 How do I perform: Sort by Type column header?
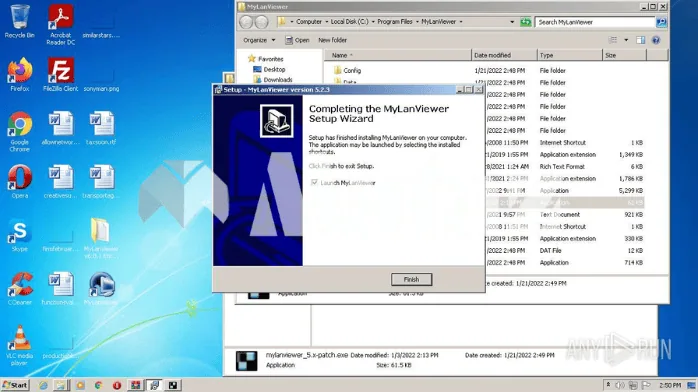pyautogui.click(x=569, y=55)
